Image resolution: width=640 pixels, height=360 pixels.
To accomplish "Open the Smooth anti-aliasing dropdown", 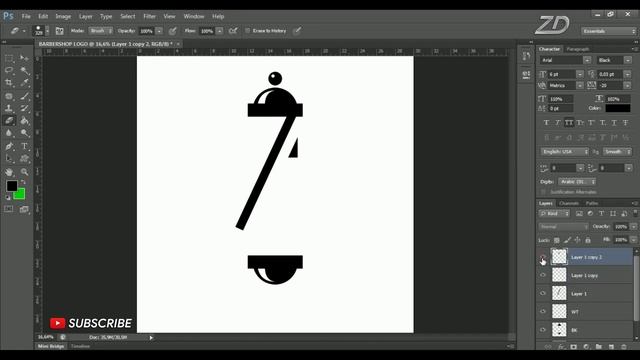I will click(x=617, y=151).
